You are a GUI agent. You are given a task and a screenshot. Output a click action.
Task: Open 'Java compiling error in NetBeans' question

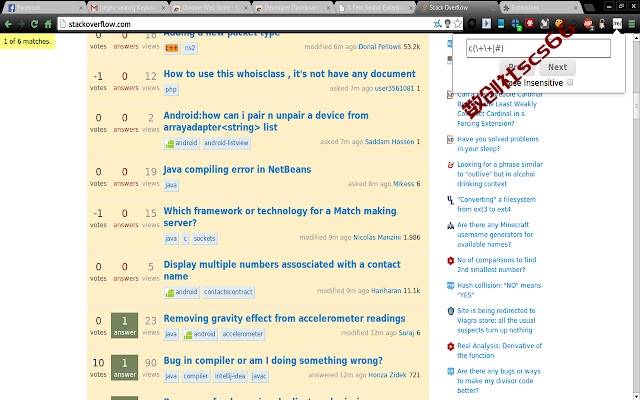pos(237,169)
